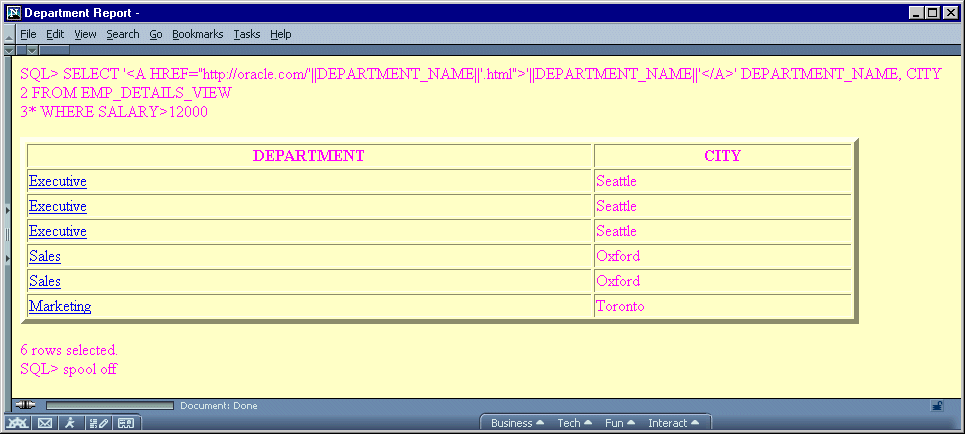The height and width of the screenshot is (434, 965).
Task: Open the Bookmarks menu
Action: point(198,34)
